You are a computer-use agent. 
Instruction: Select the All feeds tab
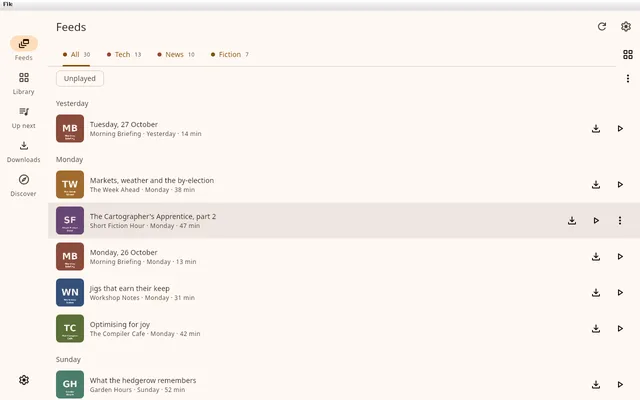[76, 55]
